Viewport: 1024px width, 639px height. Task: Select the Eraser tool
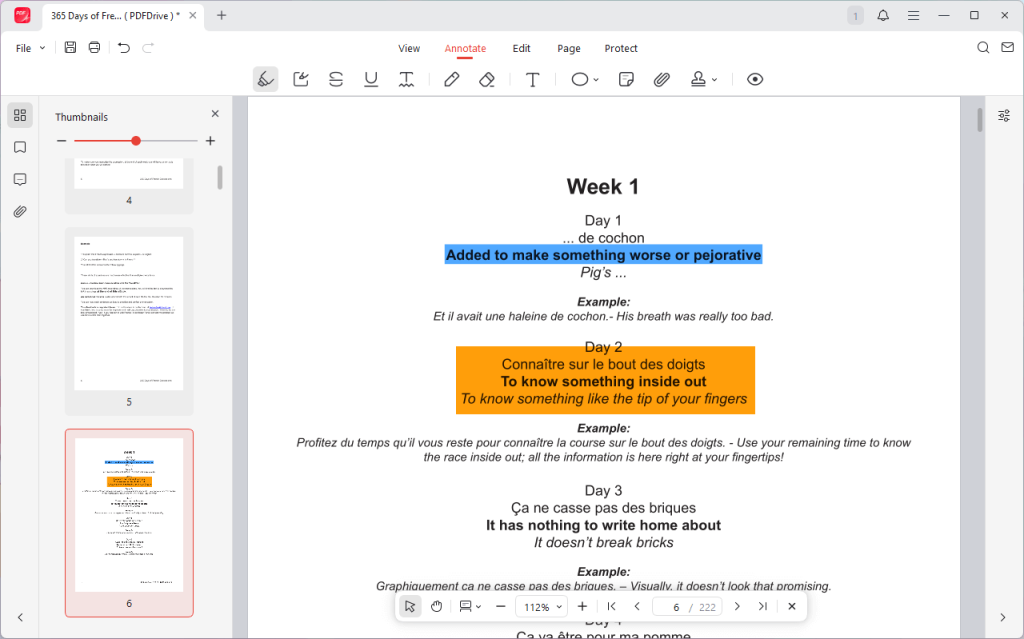(487, 79)
